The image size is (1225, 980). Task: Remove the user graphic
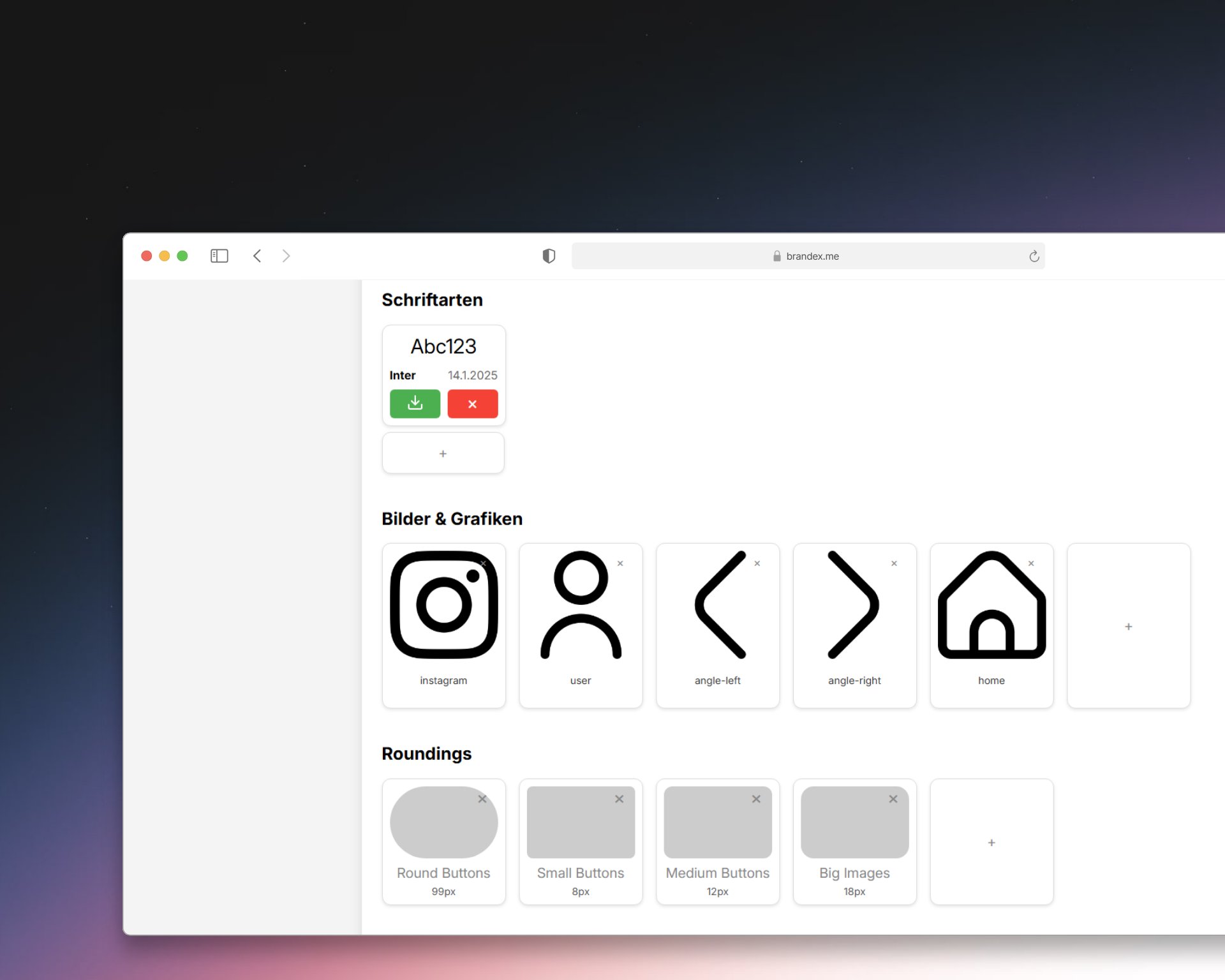point(620,563)
